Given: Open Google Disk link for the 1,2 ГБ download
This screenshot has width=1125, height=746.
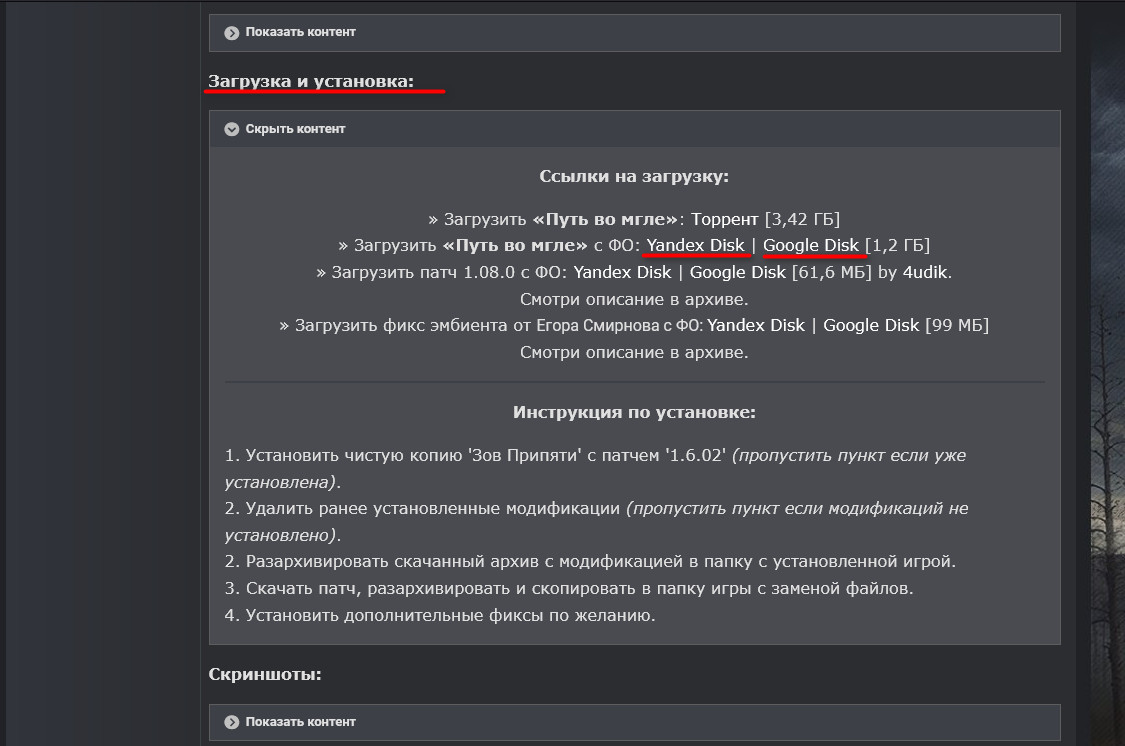Looking at the screenshot, I should coord(810,245).
